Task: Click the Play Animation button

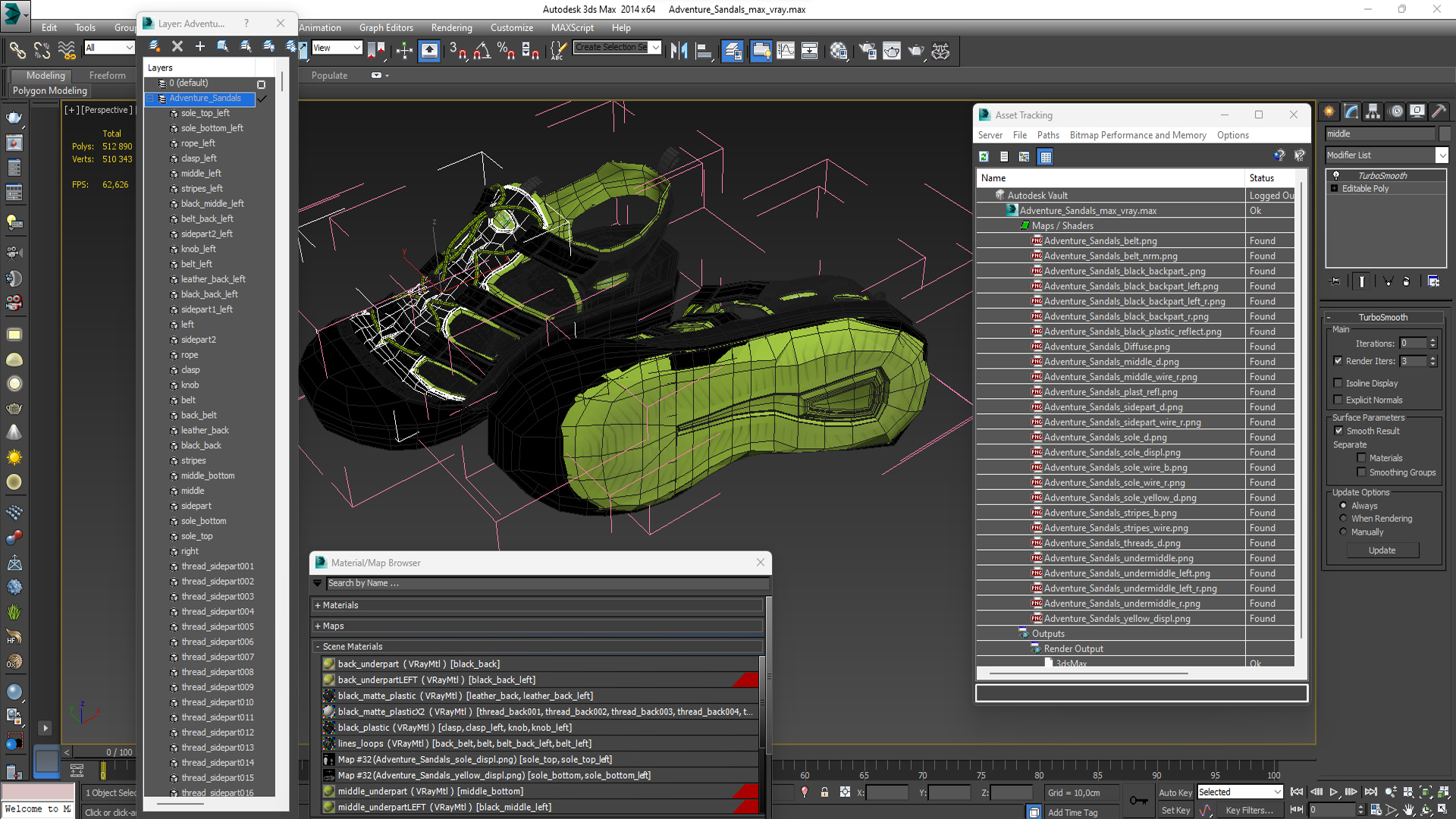Action: tap(1334, 792)
